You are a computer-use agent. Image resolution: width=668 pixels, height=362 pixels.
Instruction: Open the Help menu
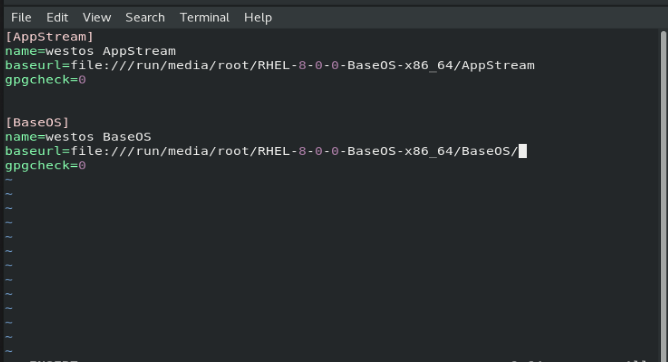258,17
